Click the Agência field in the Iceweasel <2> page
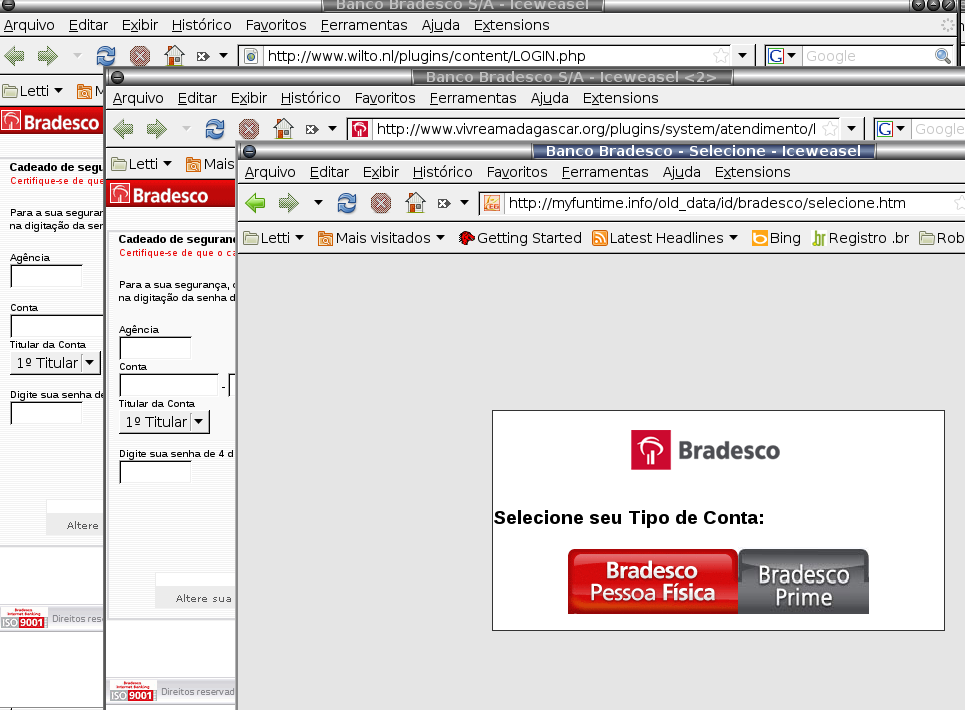Image resolution: width=965 pixels, height=710 pixels. tap(155, 348)
